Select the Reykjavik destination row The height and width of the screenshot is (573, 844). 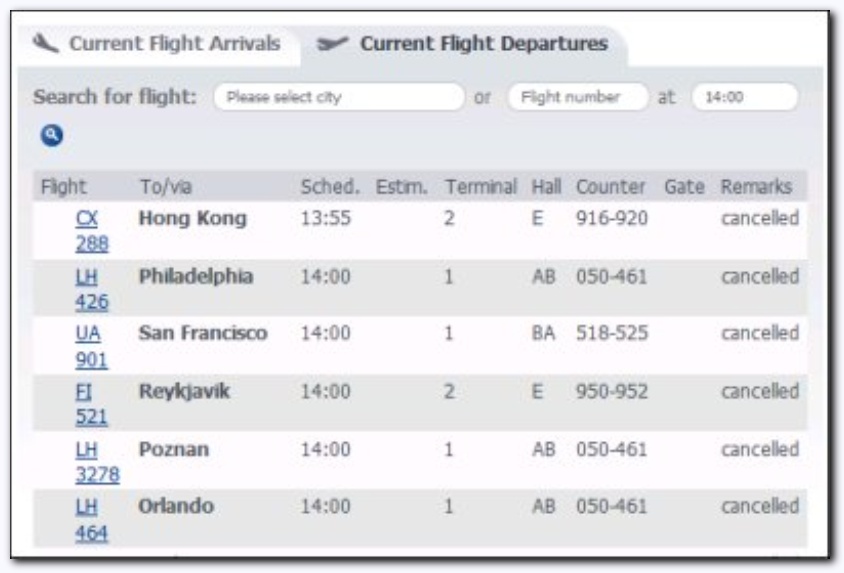[420, 404]
